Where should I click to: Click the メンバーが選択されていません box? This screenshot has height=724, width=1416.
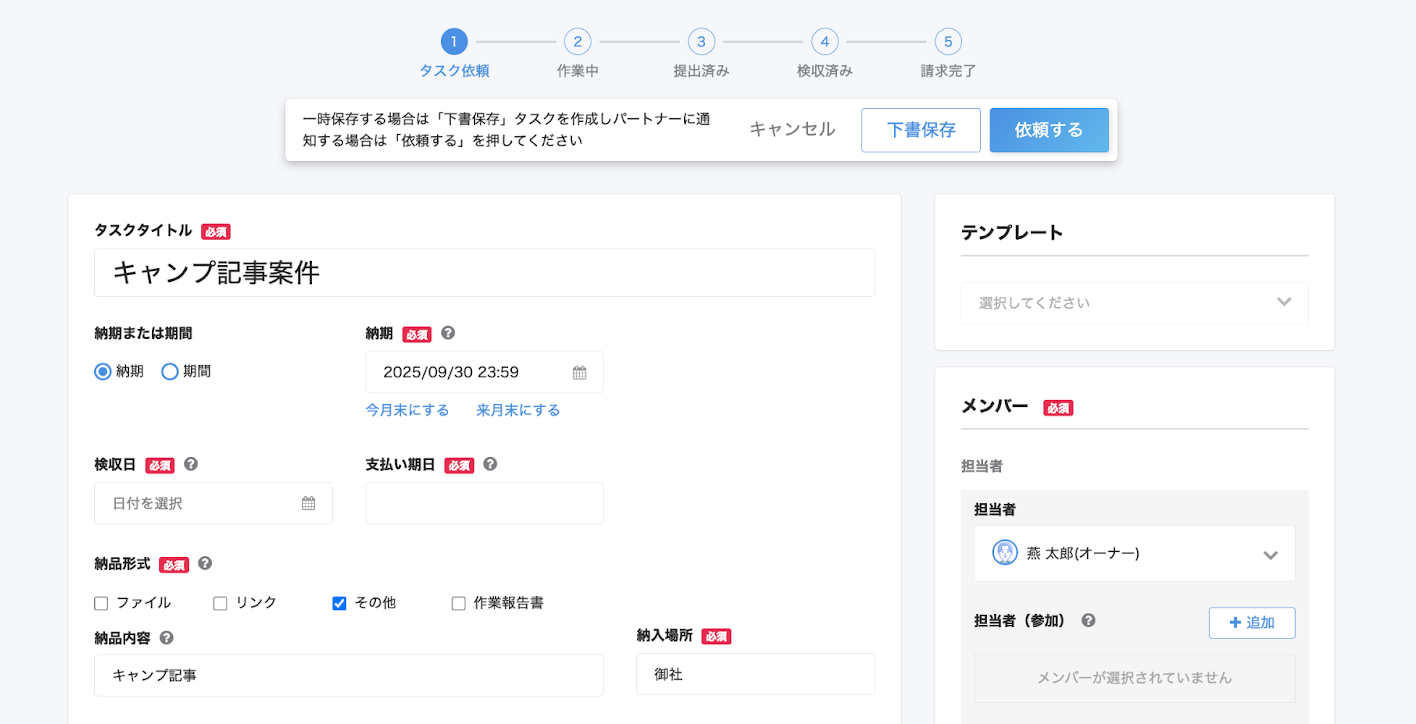point(1134,678)
